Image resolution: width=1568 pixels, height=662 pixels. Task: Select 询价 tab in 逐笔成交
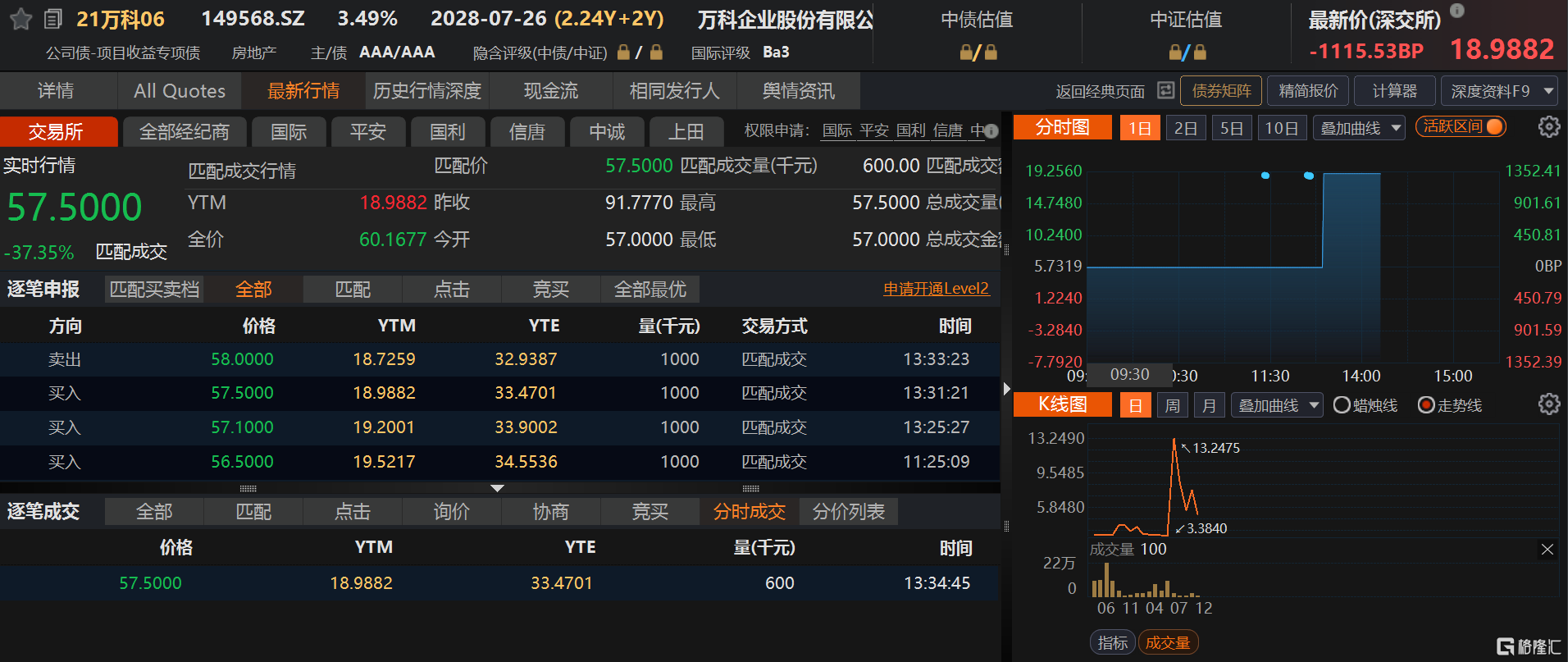(451, 512)
